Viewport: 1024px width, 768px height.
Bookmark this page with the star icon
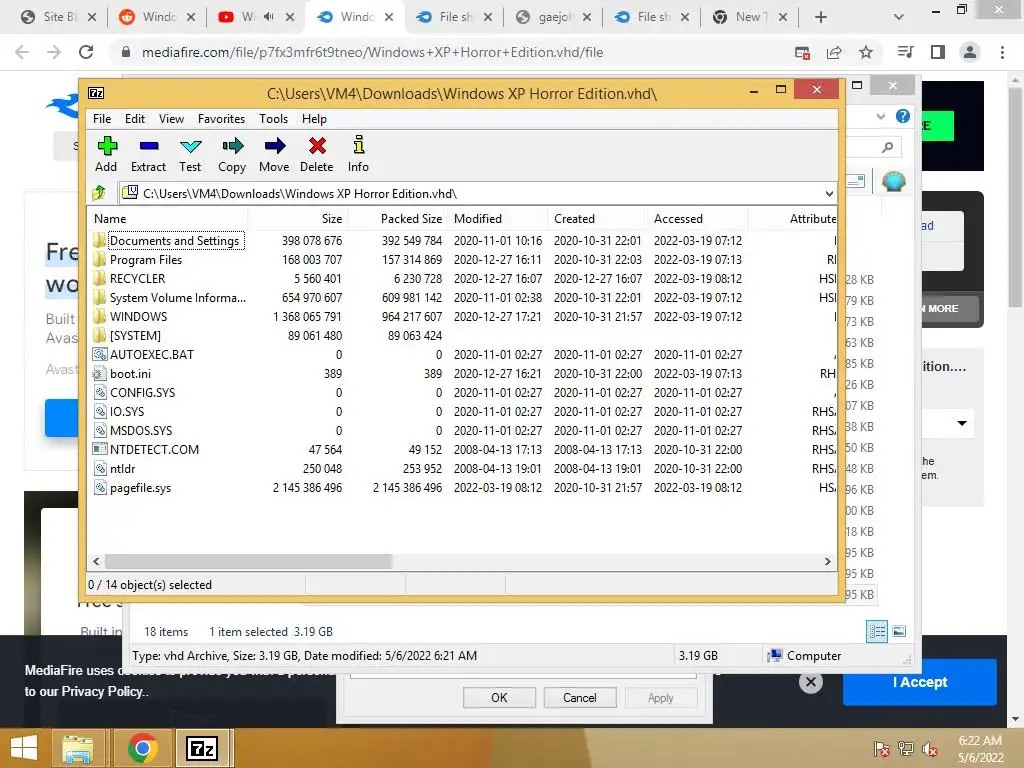click(866, 52)
